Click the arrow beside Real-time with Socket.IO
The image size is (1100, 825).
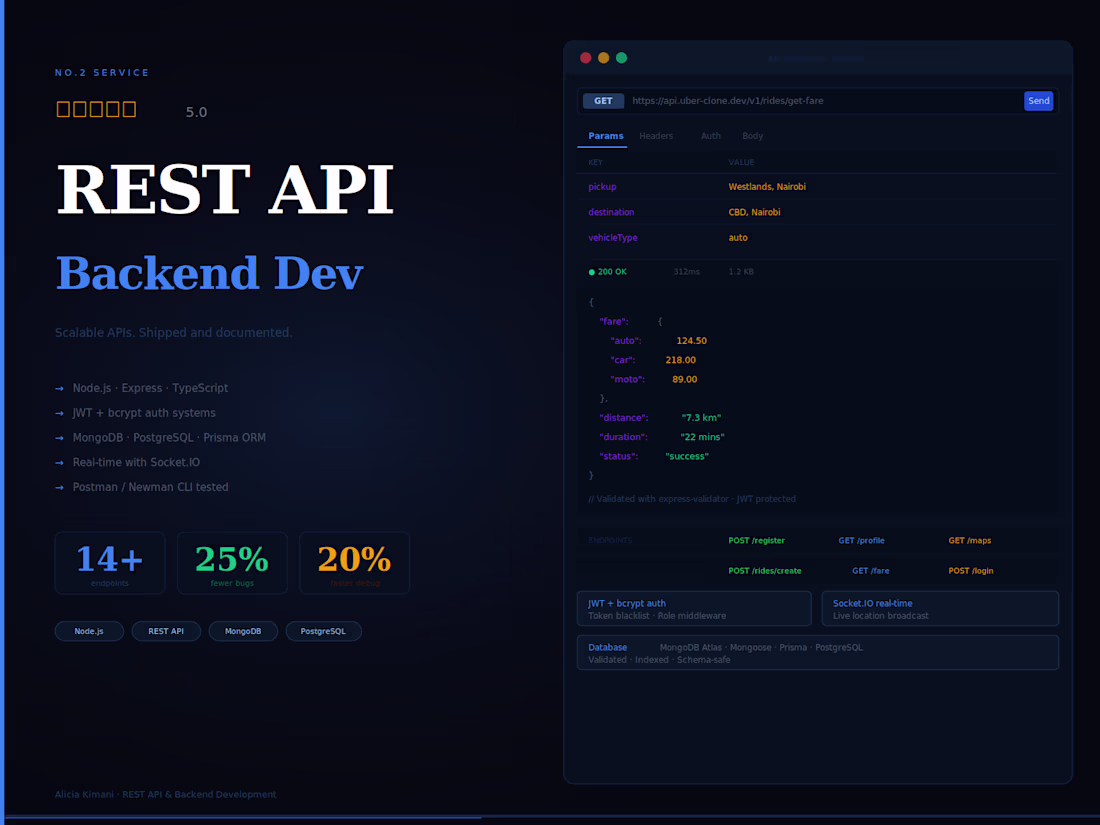tap(60, 463)
